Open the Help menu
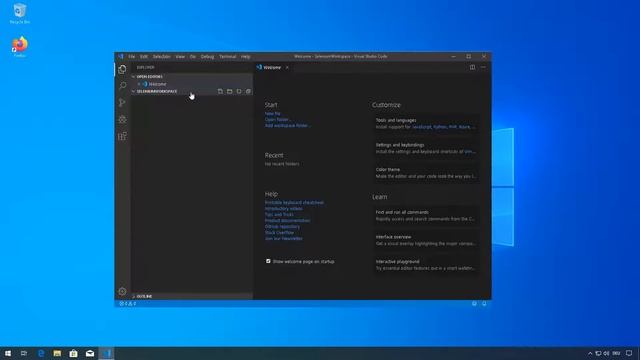Viewport: 640px width, 360px height. click(x=245, y=57)
